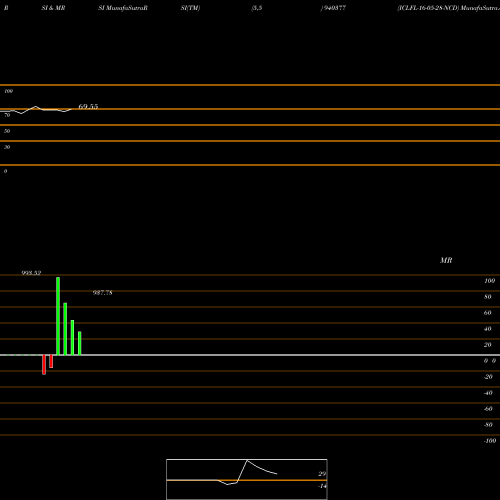Click the MR axis label 60
Viewport: 500px width, 500px height.
tap(488, 313)
